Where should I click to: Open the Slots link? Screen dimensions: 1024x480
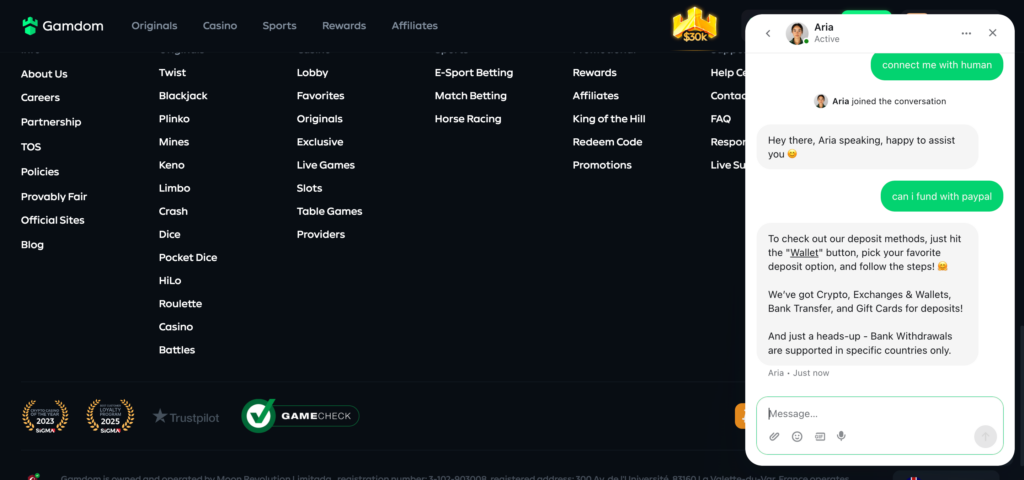pyautogui.click(x=309, y=188)
